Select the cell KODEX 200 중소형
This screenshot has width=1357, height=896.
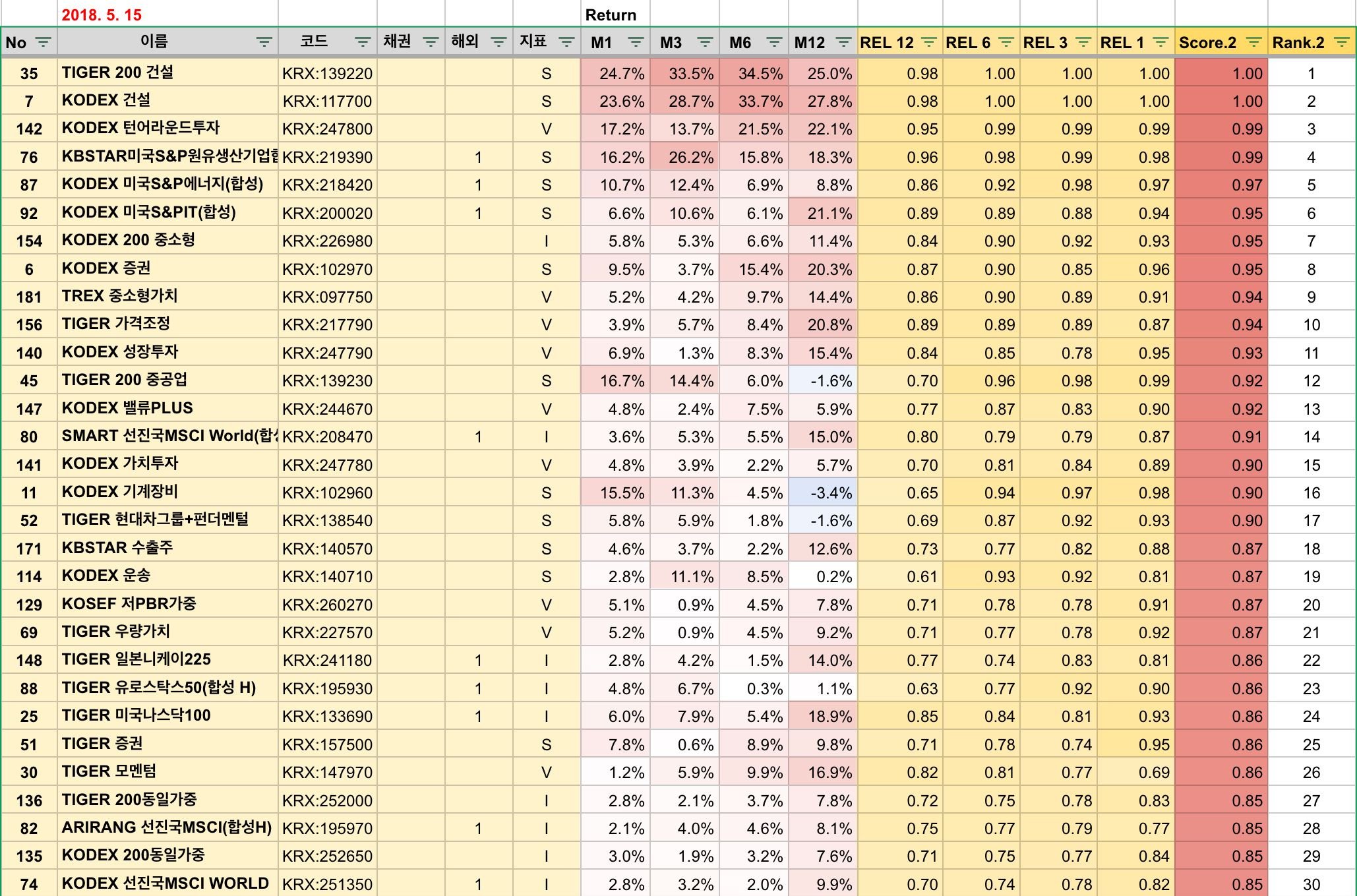point(167,240)
